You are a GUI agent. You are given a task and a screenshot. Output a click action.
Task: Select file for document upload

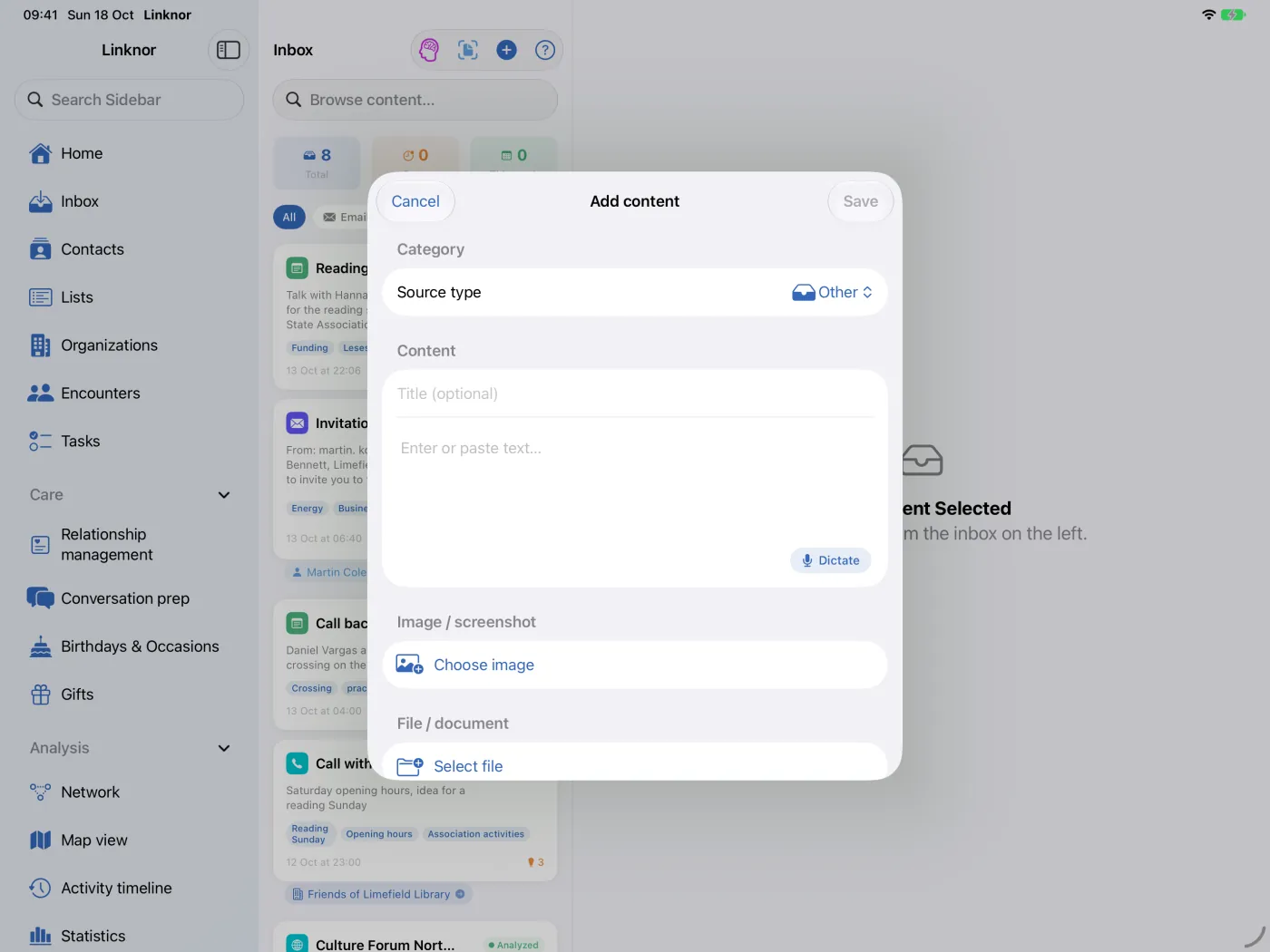pyautogui.click(x=634, y=762)
